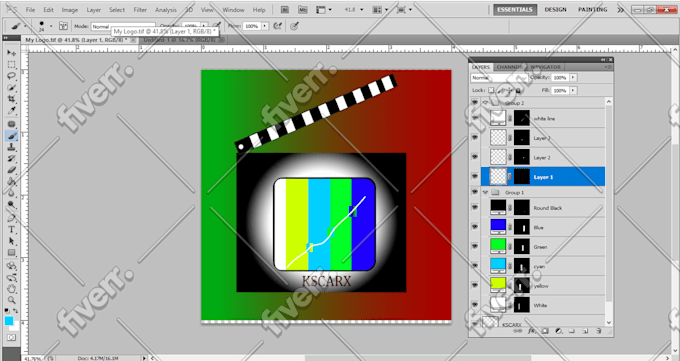
Task: Select the Blue layer color thumbnail
Action: (x=498, y=226)
